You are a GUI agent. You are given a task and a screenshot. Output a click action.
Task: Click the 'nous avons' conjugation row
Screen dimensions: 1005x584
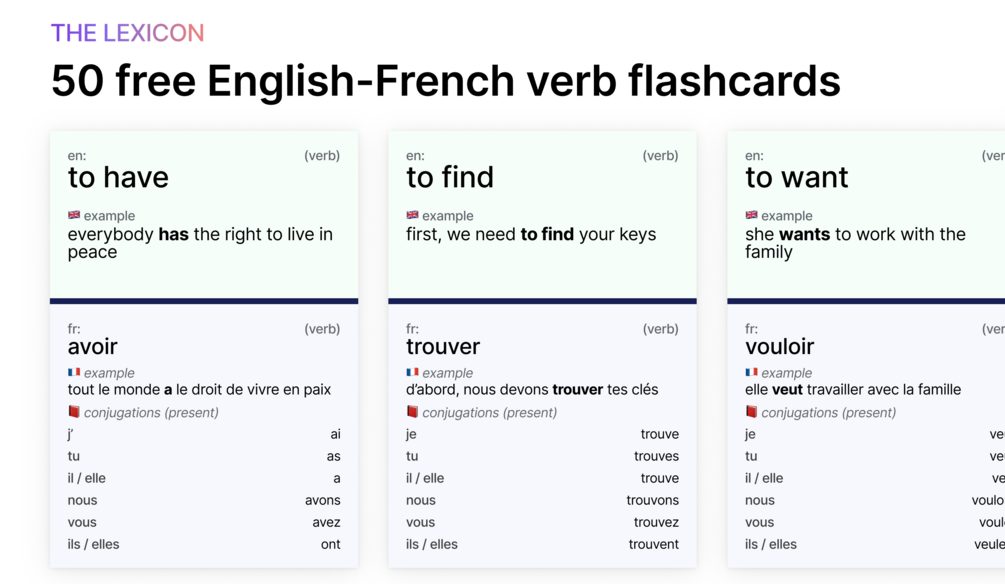click(204, 500)
